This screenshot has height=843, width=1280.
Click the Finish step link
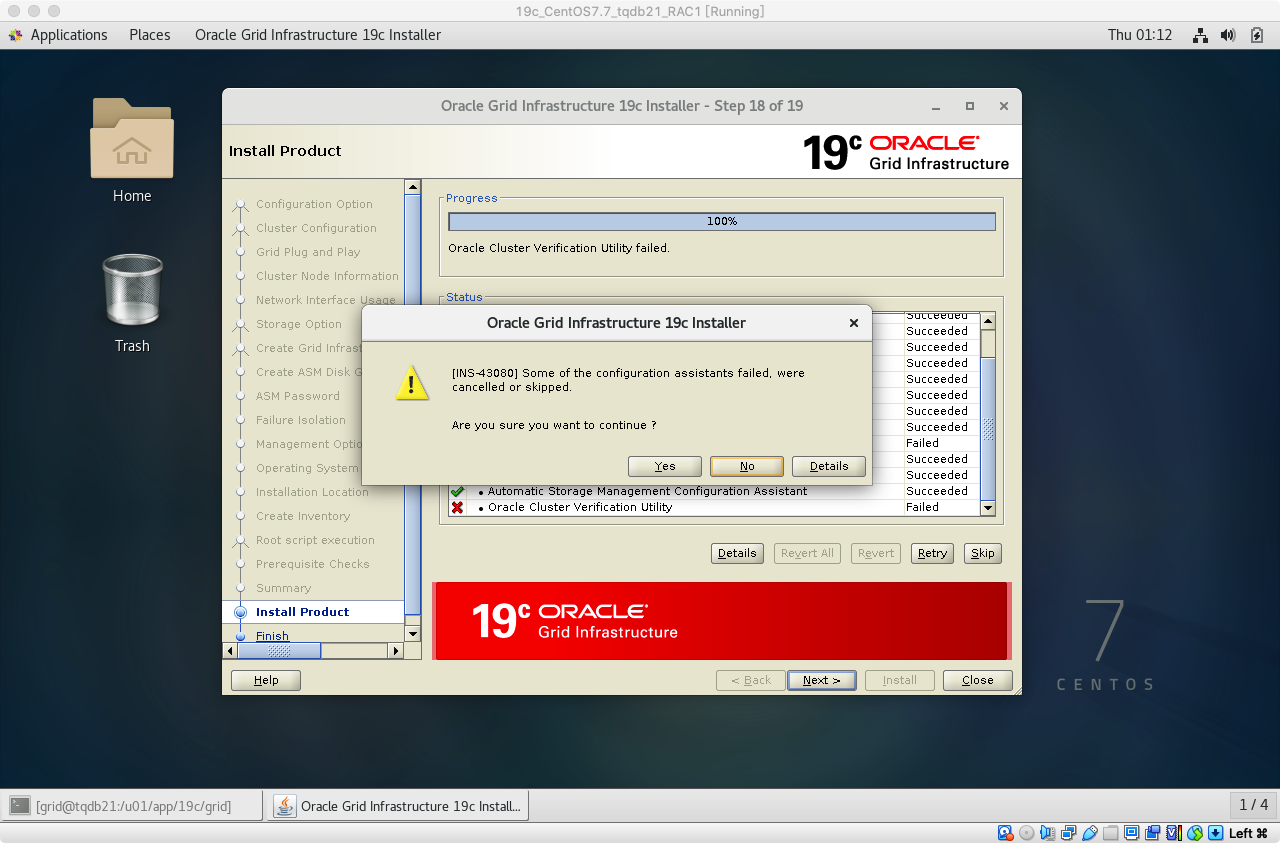[x=272, y=636]
